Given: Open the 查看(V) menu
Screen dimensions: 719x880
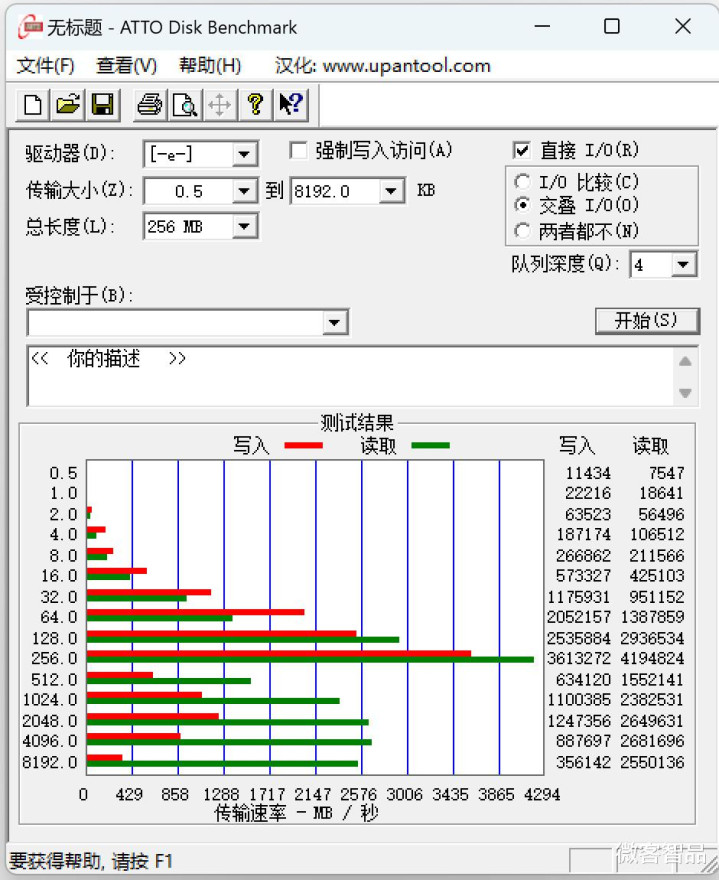Looking at the screenshot, I should pos(126,66).
